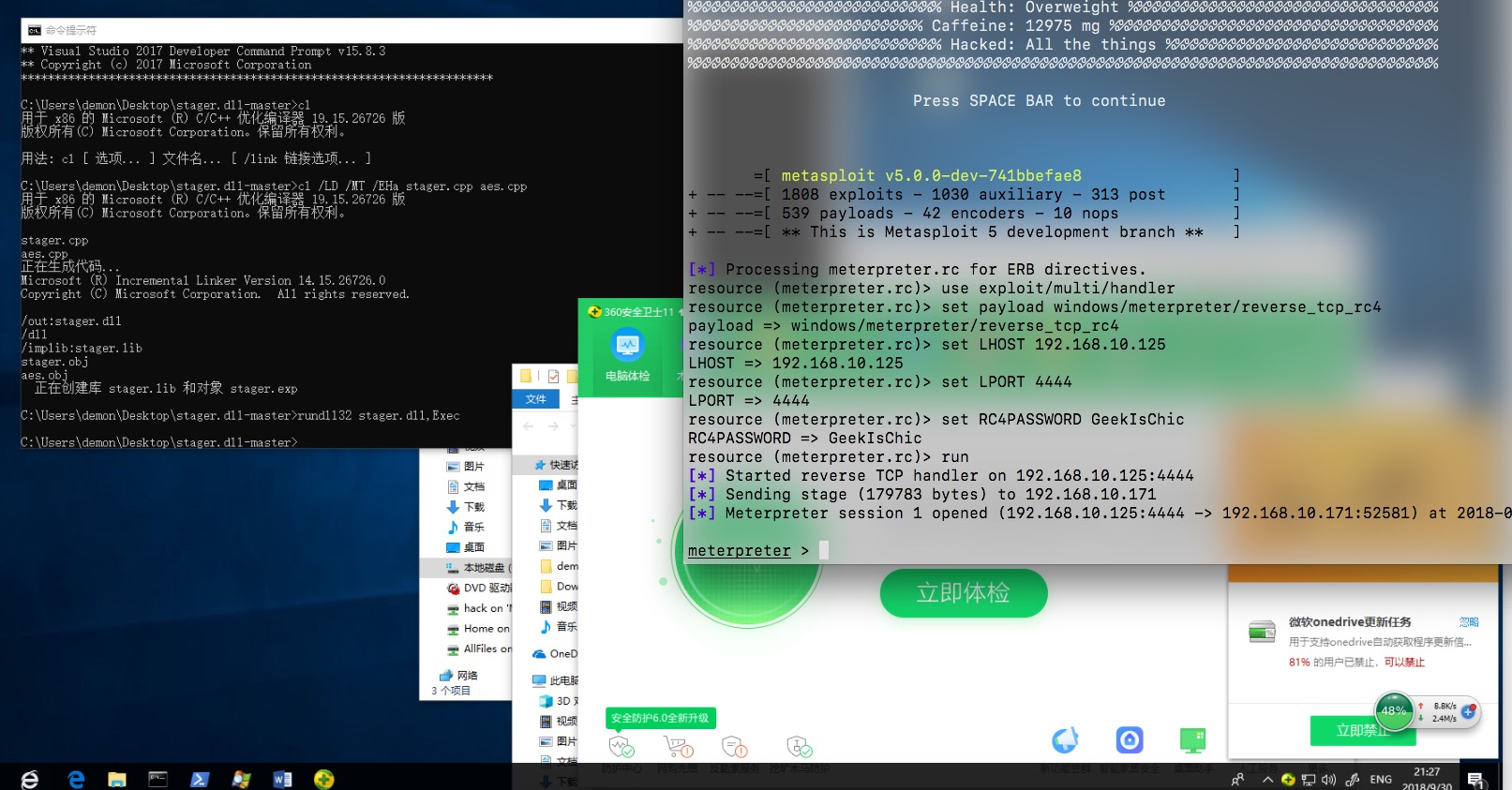The height and width of the screenshot is (790, 1512).
Task: Open PowerShell from the taskbar
Action: coord(200,779)
